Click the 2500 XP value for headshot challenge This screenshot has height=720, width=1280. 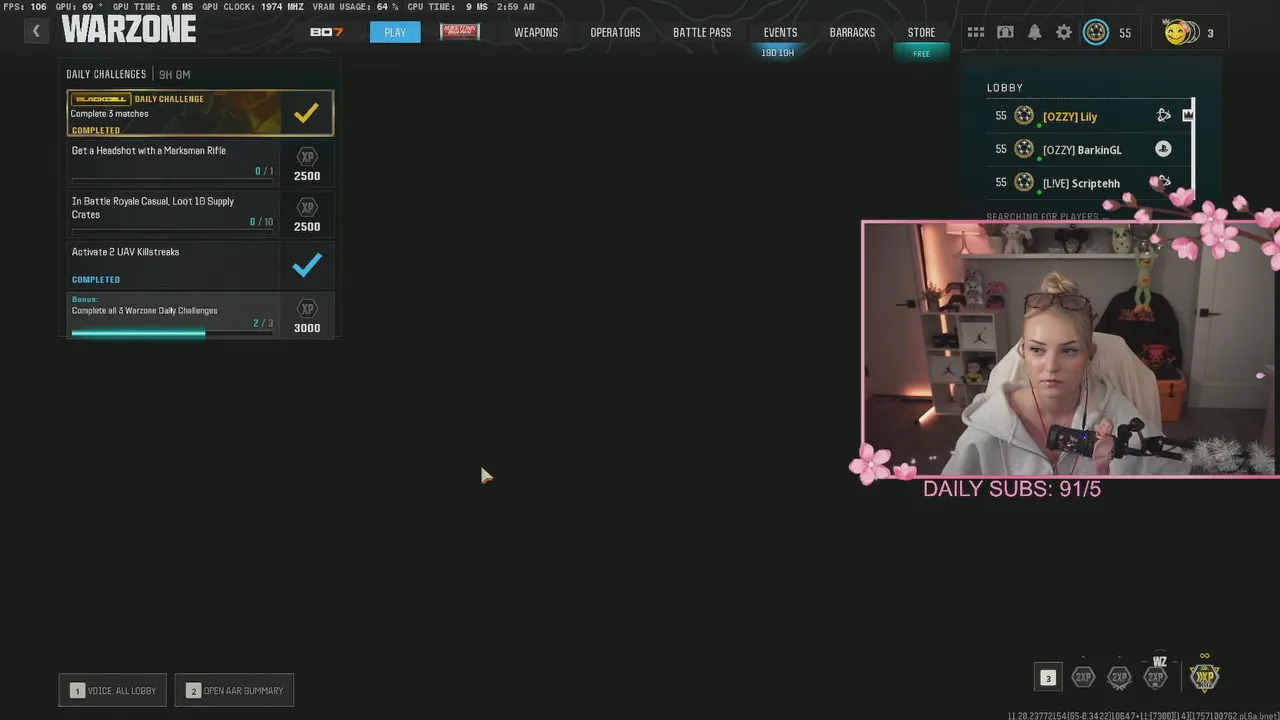tap(307, 176)
